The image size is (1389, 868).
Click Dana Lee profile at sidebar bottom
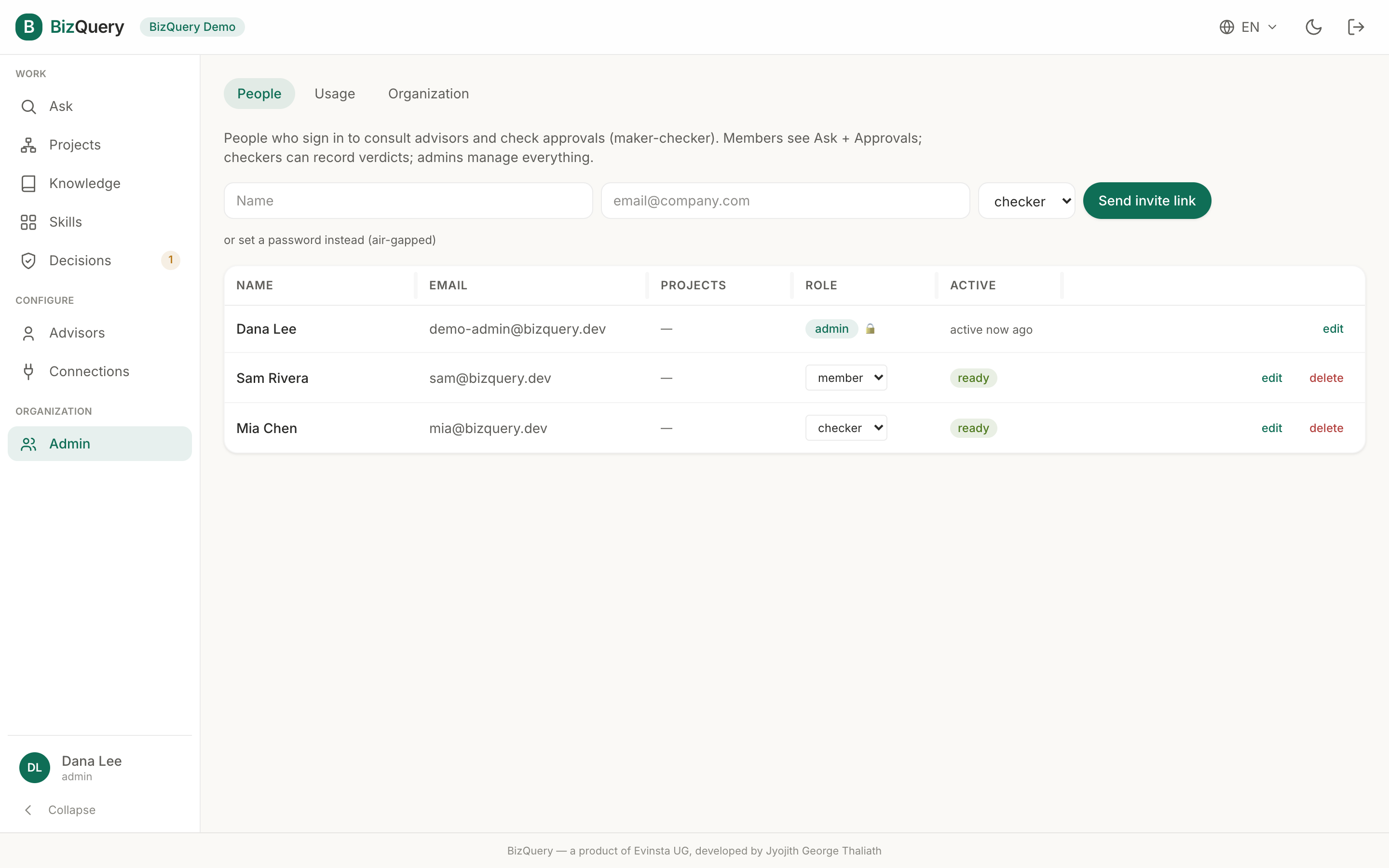coord(99,768)
